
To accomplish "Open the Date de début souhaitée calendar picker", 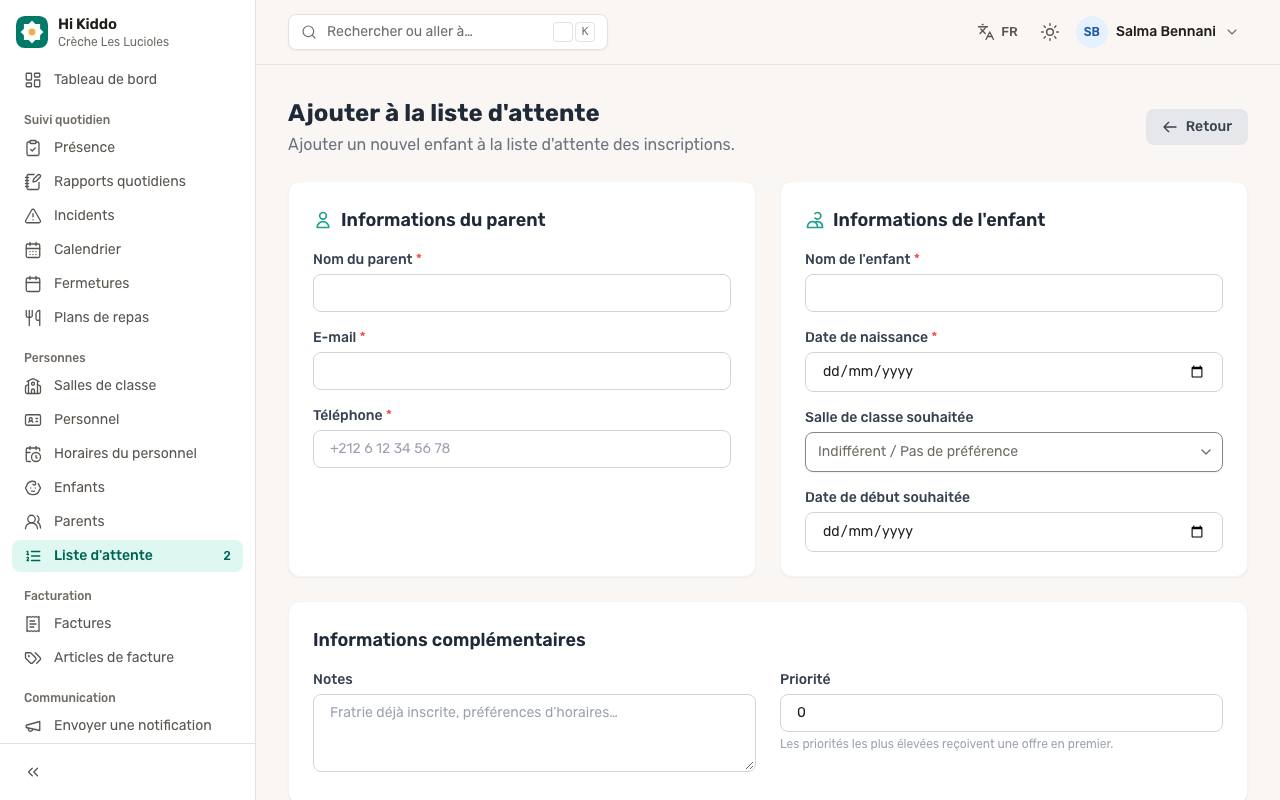I will (1197, 532).
